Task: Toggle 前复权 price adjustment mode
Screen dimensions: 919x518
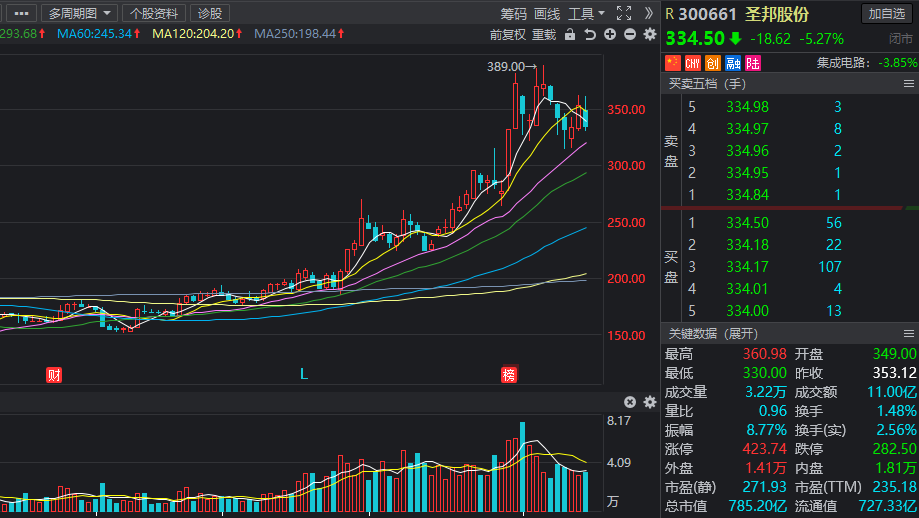Action: (x=508, y=35)
